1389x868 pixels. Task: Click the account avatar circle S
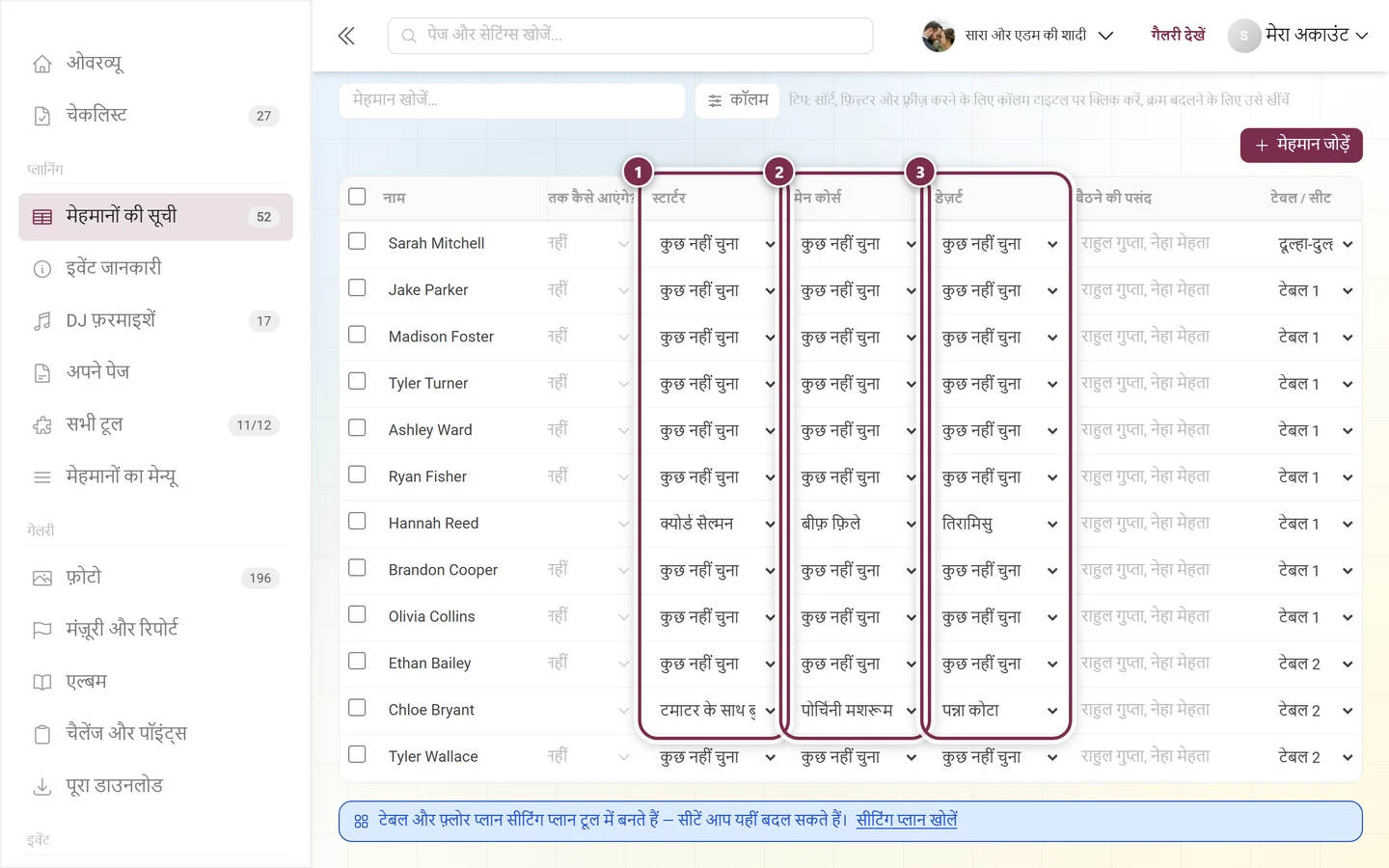coord(1244,36)
